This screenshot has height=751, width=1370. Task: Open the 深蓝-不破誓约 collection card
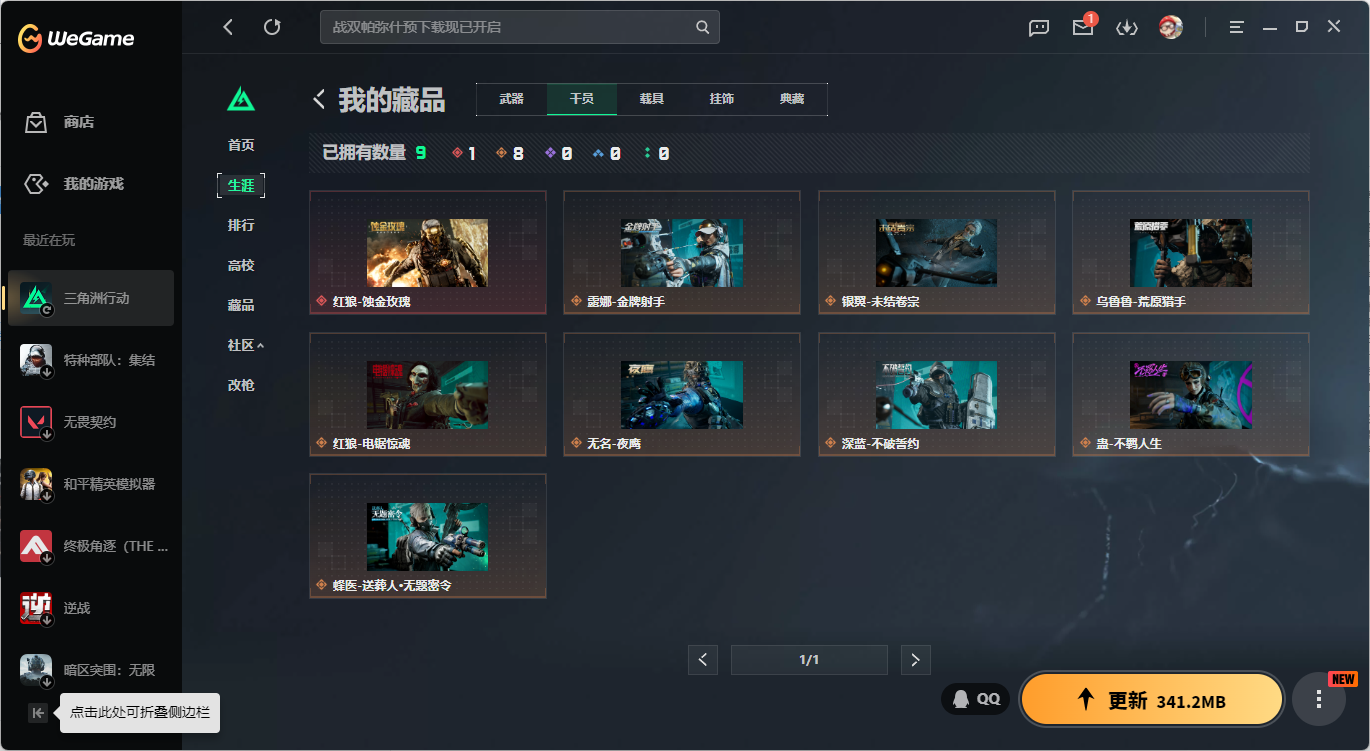click(x=937, y=394)
